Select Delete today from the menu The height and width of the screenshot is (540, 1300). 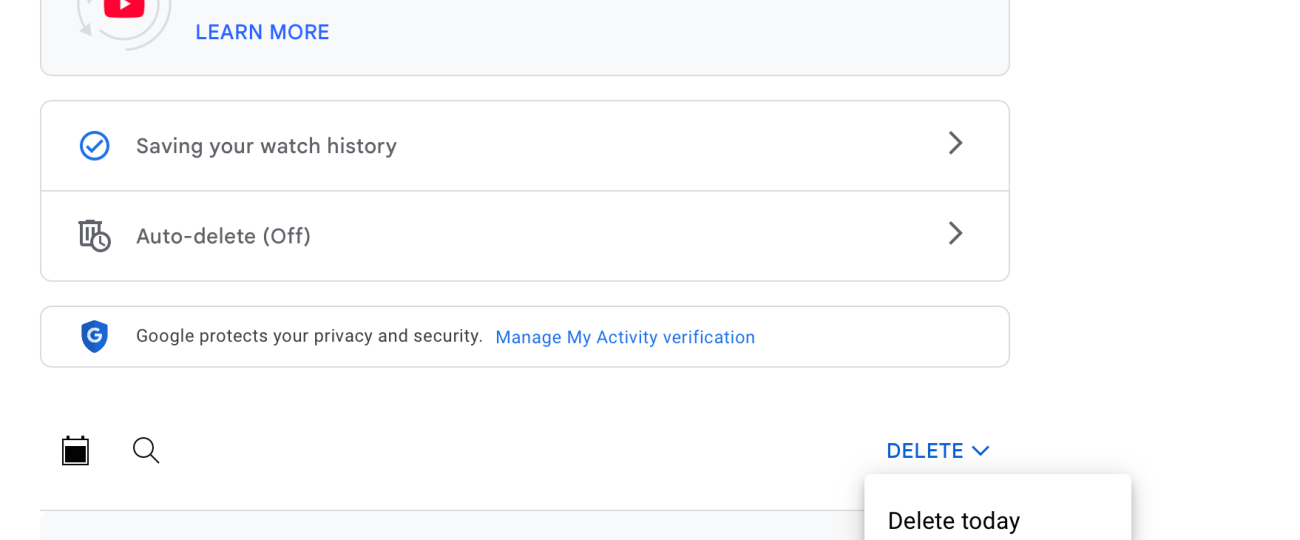(x=953, y=521)
